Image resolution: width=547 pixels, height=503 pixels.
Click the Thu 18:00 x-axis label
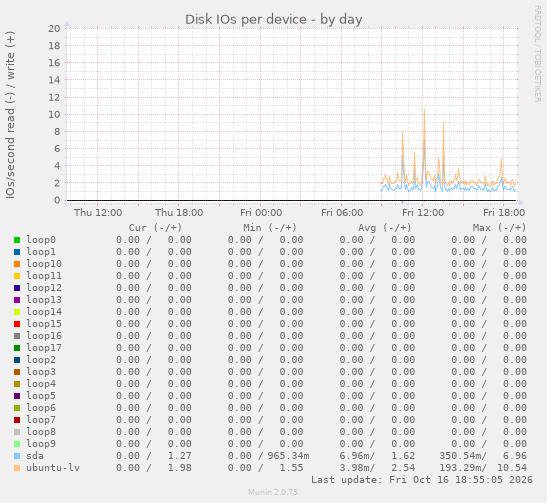click(x=179, y=213)
